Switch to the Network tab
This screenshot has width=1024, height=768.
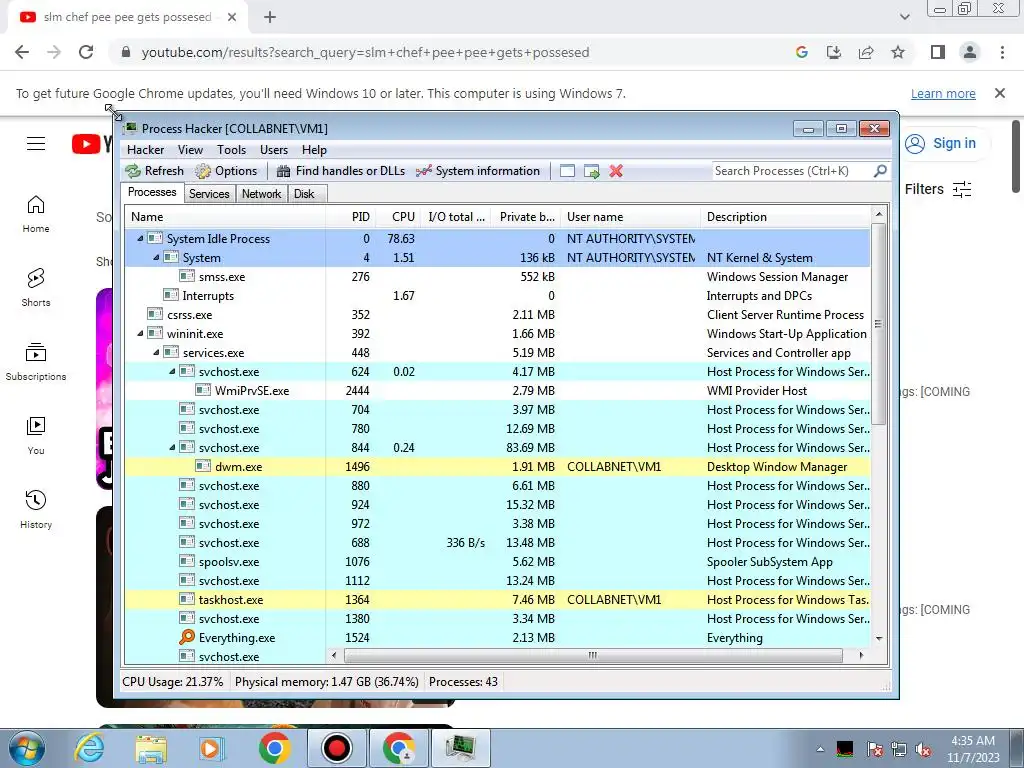point(261,194)
